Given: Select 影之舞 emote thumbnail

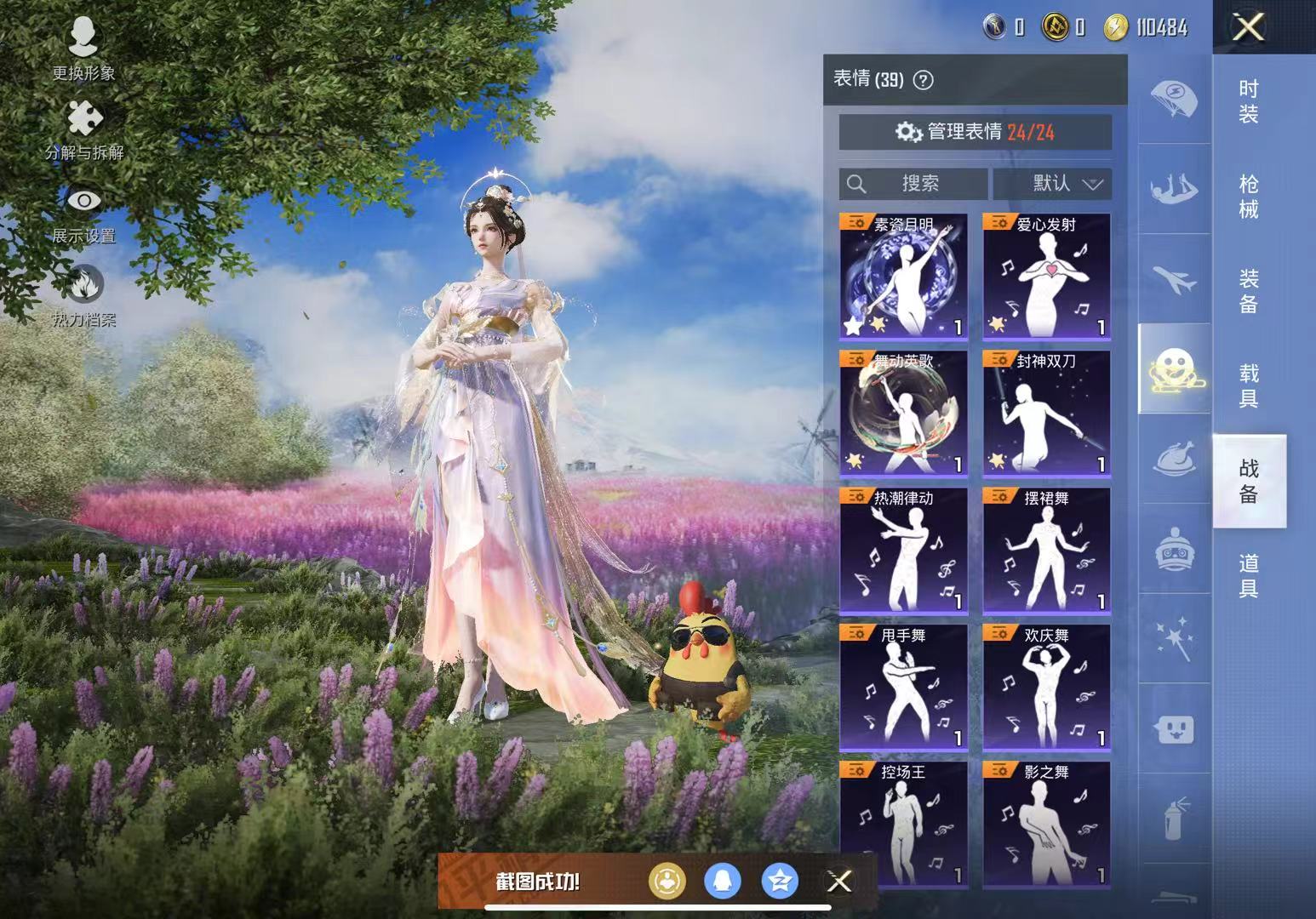Looking at the screenshot, I should [x=1046, y=825].
